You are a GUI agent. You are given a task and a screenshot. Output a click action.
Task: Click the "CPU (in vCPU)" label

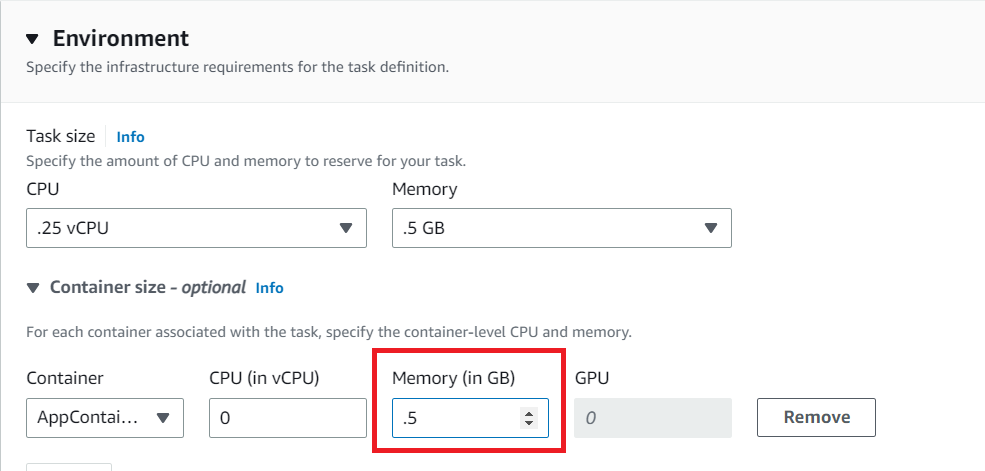tap(271, 378)
